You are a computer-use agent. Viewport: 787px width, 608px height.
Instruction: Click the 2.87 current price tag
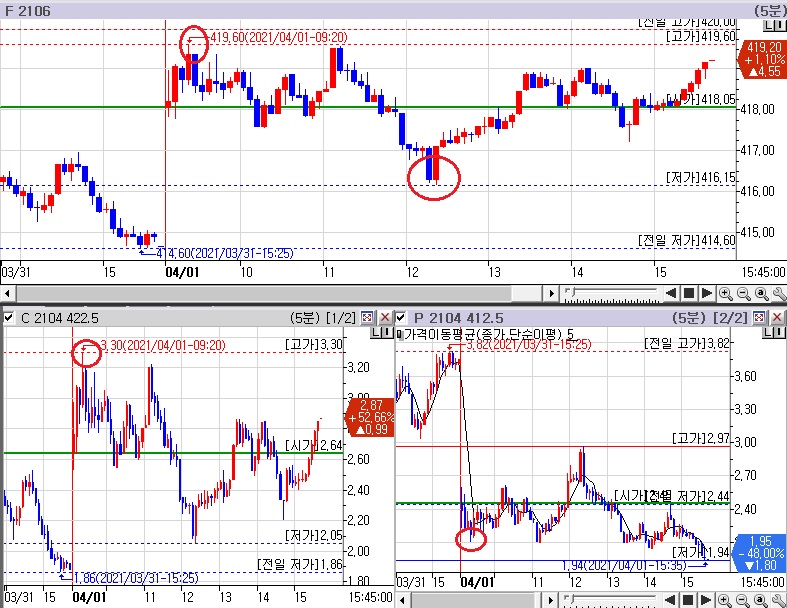click(370, 417)
